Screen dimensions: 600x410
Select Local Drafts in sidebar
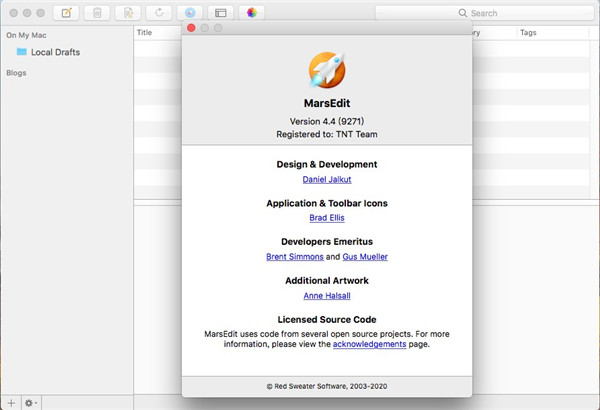coord(67,52)
